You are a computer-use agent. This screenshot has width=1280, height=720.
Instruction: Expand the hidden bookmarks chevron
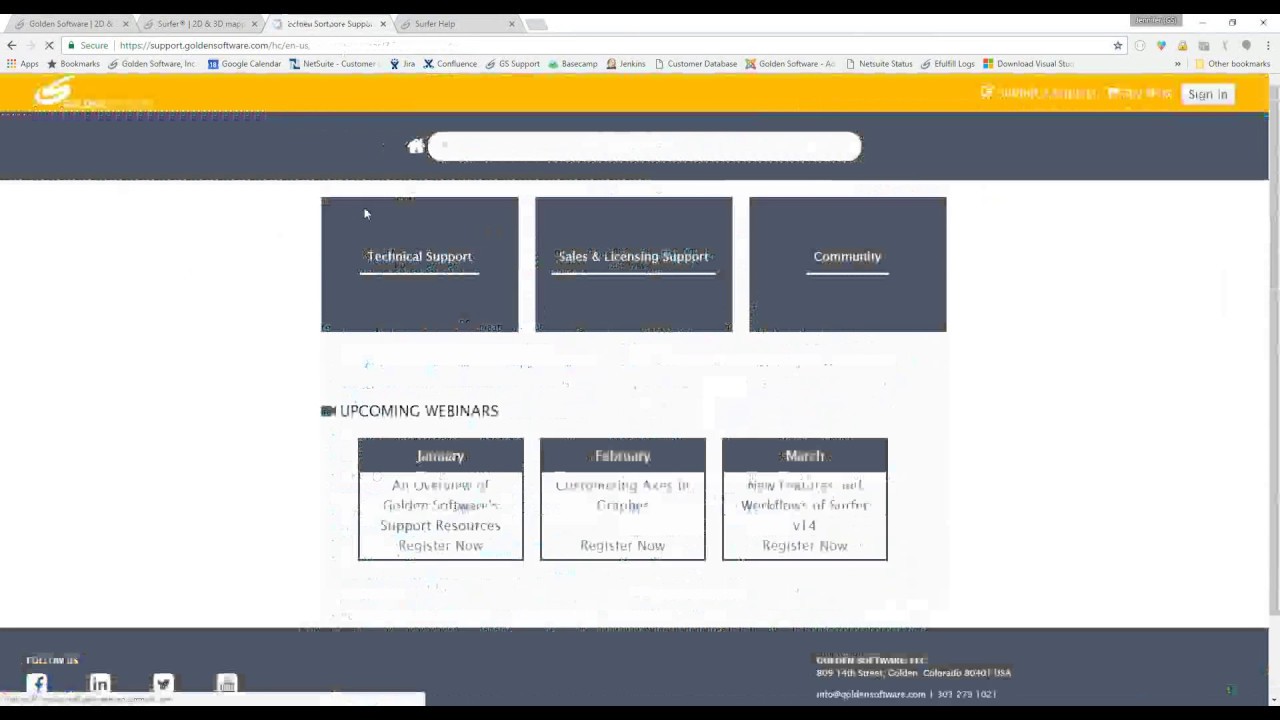click(x=1177, y=64)
